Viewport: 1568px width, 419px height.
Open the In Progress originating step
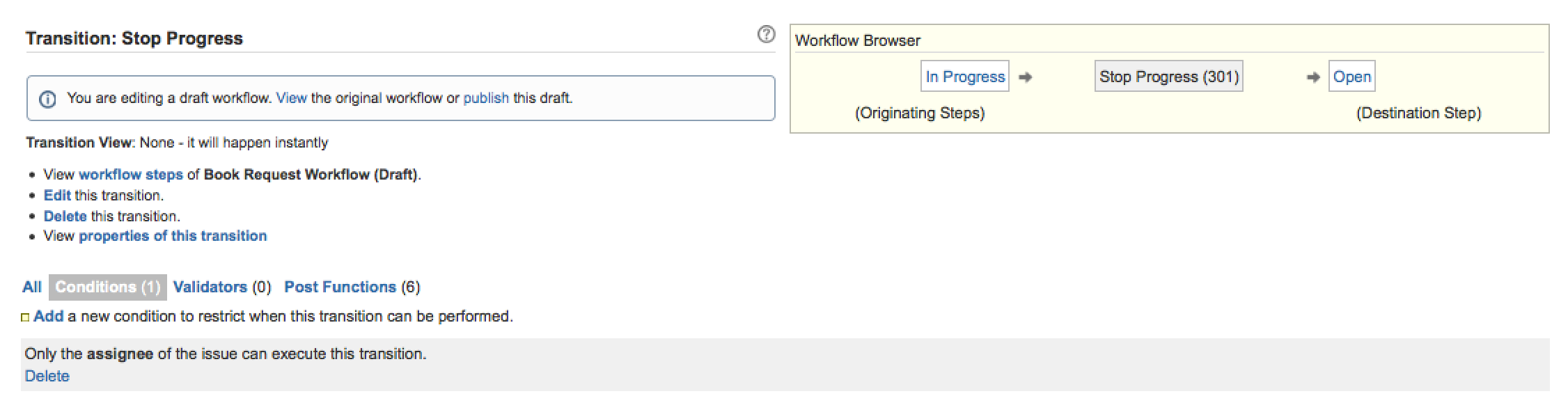coord(965,77)
